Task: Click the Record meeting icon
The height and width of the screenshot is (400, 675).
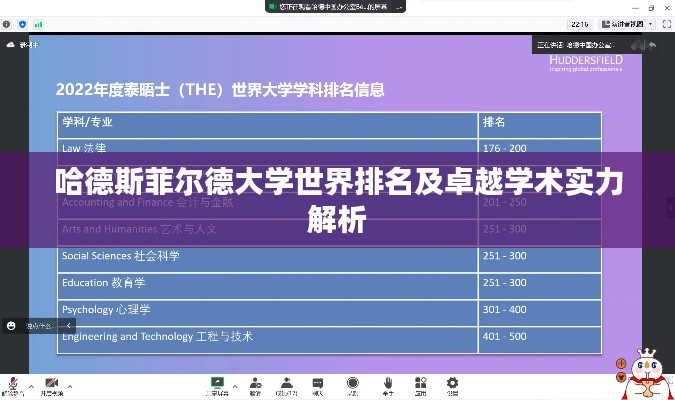Action: (352, 383)
